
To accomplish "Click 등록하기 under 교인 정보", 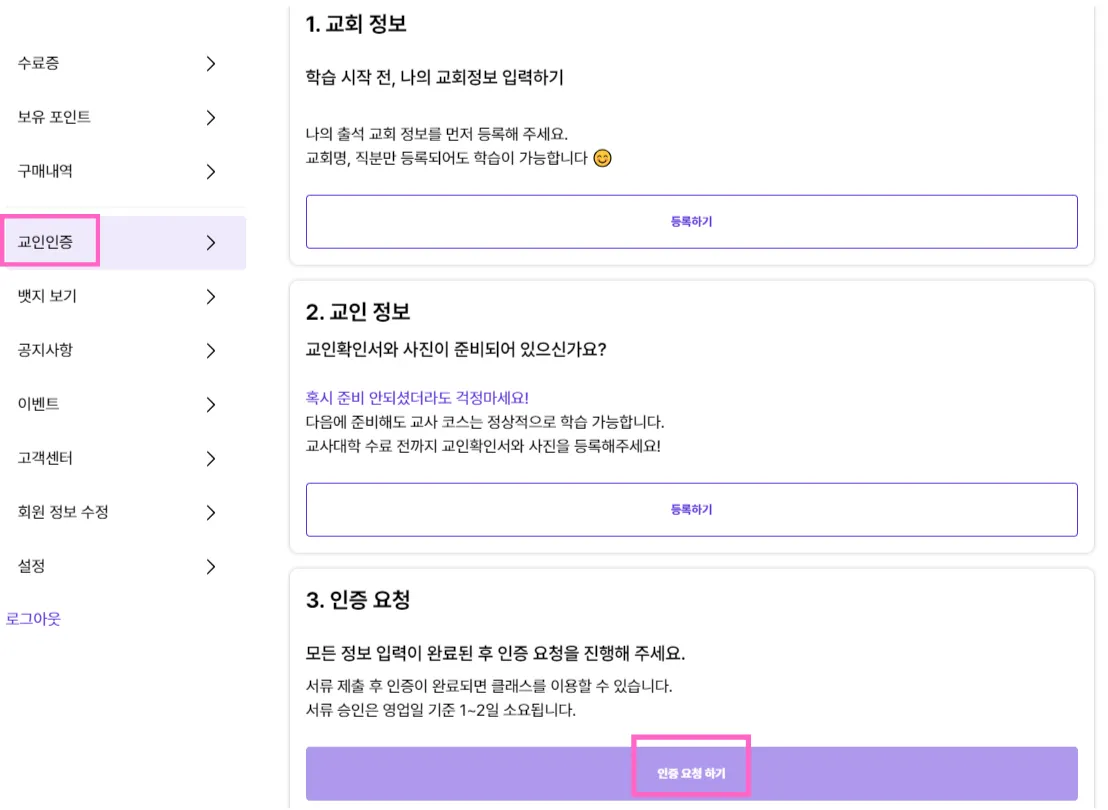I will tap(691, 509).
